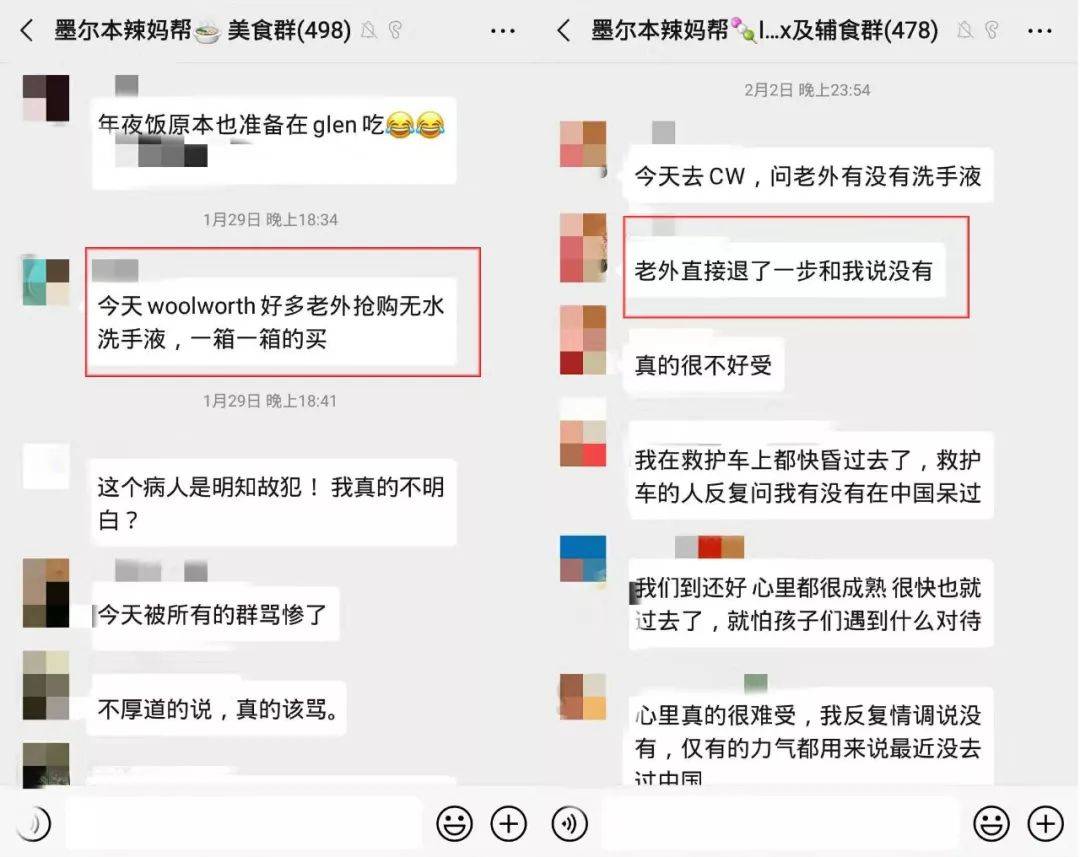Tap avatar beside 今天去CW message
Viewport: 1080px width, 857px height.
pos(583,145)
